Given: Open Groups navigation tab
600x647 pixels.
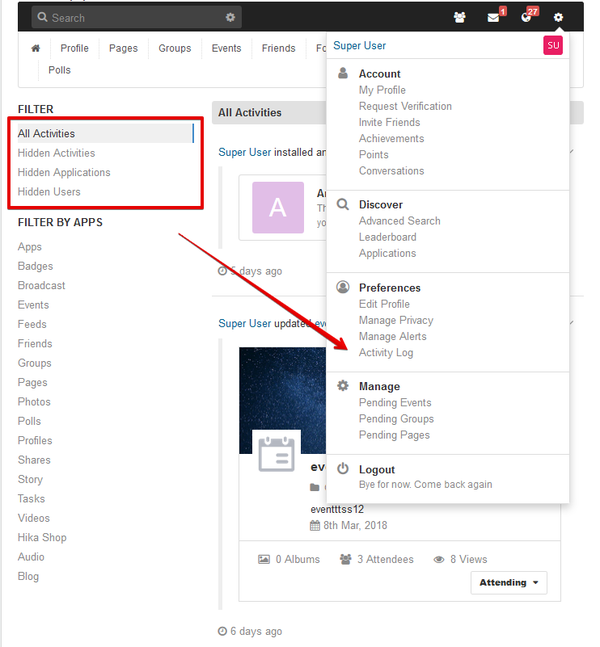Looking at the screenshot, I should click(175, 48).
